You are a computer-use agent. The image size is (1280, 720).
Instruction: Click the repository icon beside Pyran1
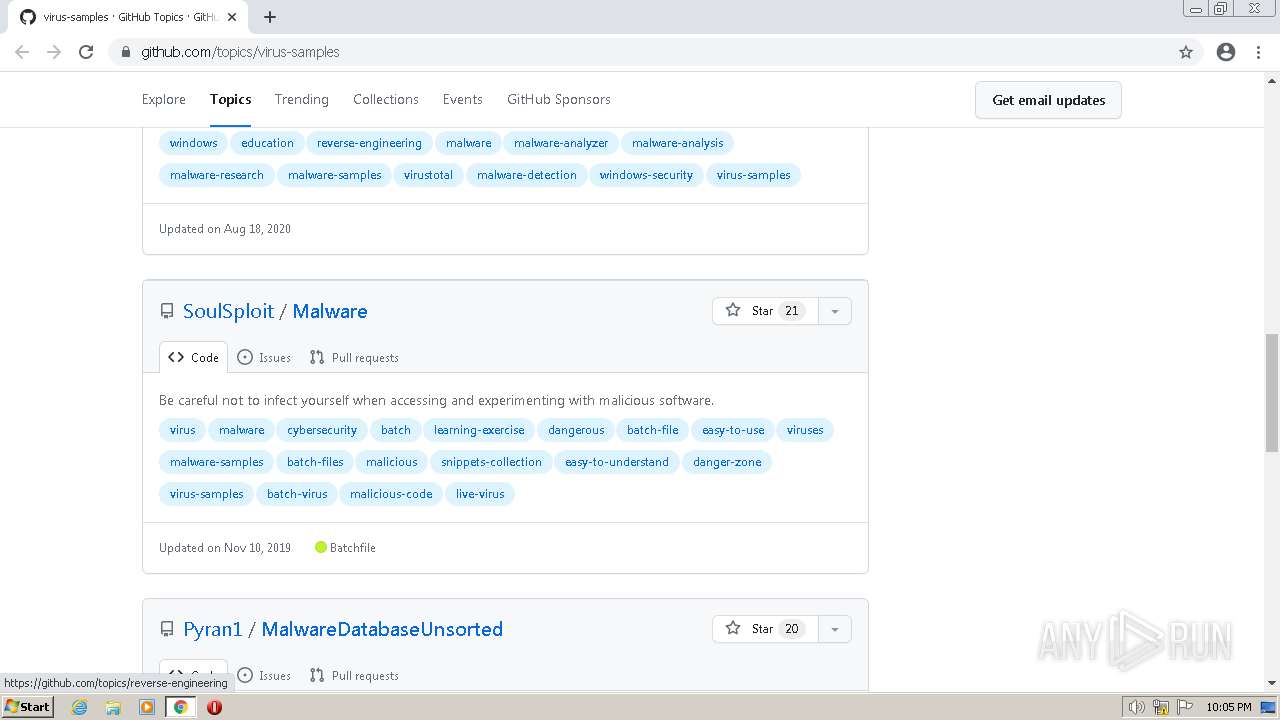167,629
